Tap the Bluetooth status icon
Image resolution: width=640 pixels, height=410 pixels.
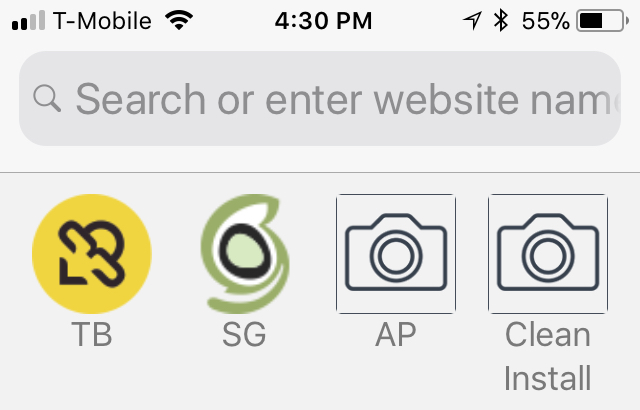click(x=501, y=21)
